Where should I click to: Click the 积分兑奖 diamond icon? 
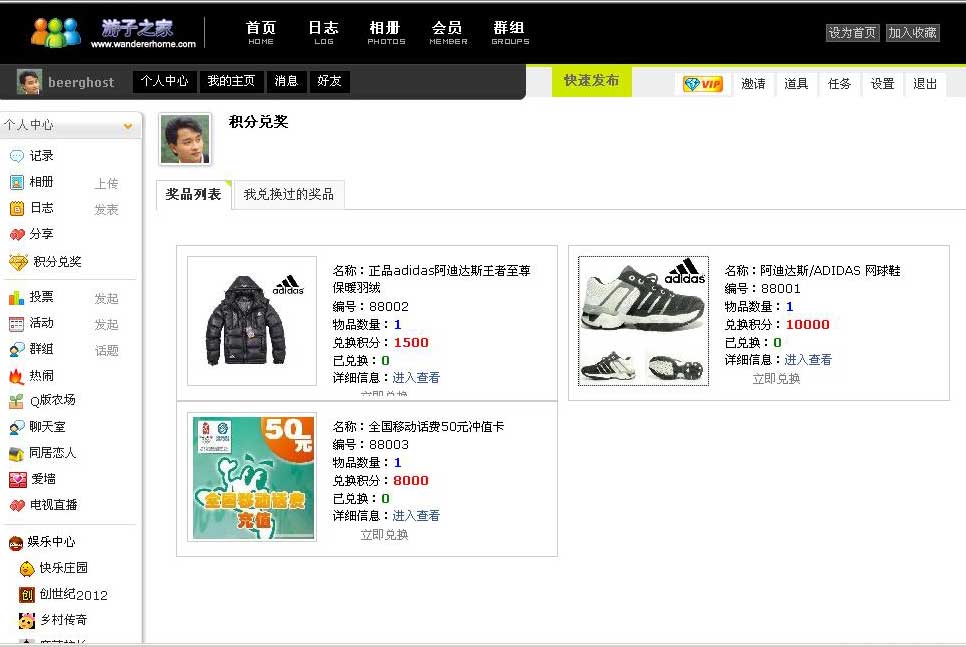coord(18,262)
